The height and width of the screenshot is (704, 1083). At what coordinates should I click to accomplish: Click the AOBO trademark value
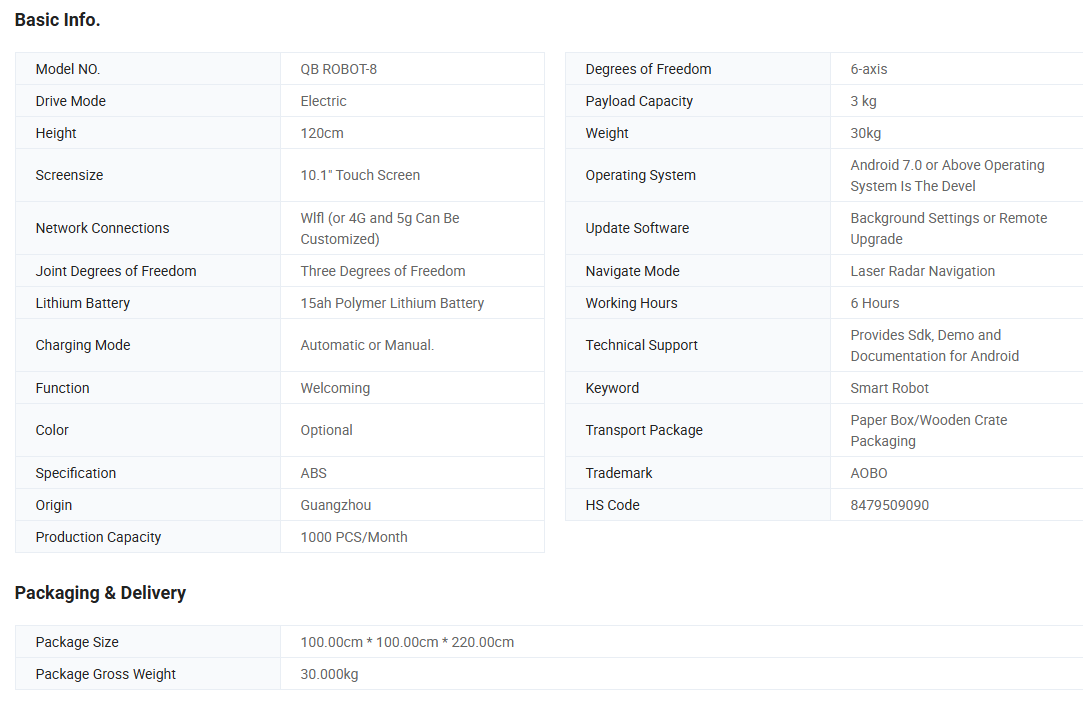click(x=868, y=473)
